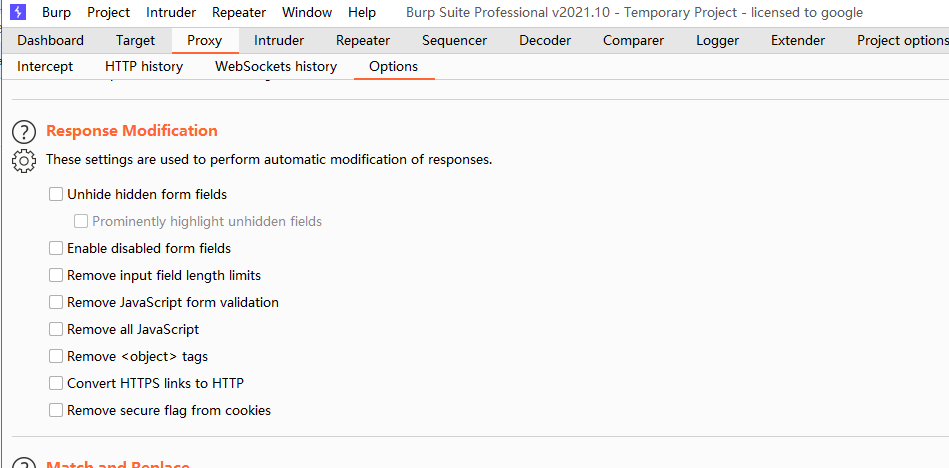Open the Project menu
Image resolution: width=949 pixels, height=468 pixels.
point(108,13)
